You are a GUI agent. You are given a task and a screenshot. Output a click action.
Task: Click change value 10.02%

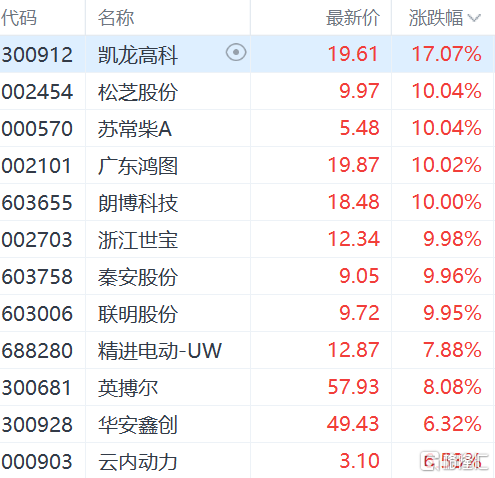click(447, 165)
